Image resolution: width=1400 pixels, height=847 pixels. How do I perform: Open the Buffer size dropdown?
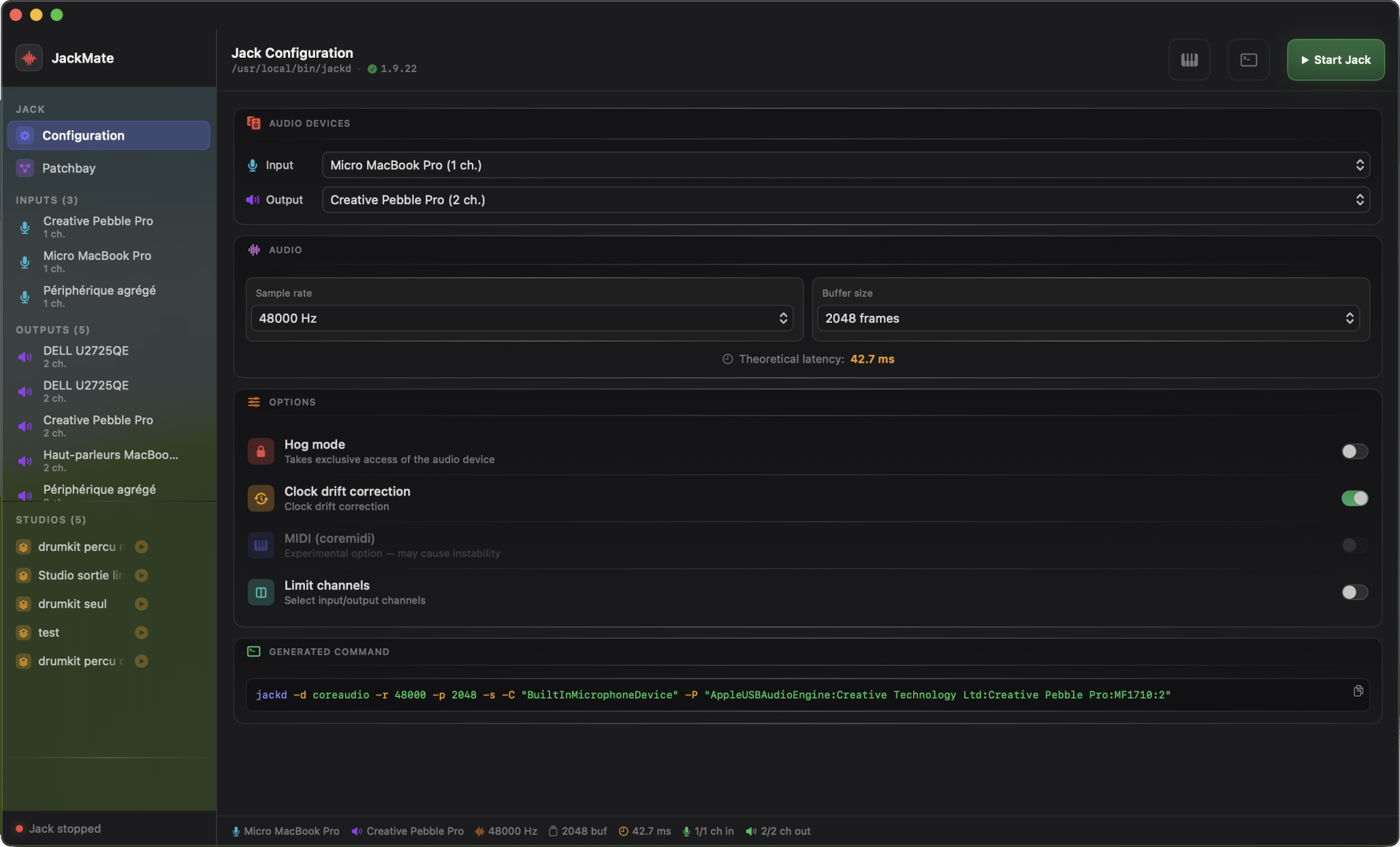point(1088,319)
